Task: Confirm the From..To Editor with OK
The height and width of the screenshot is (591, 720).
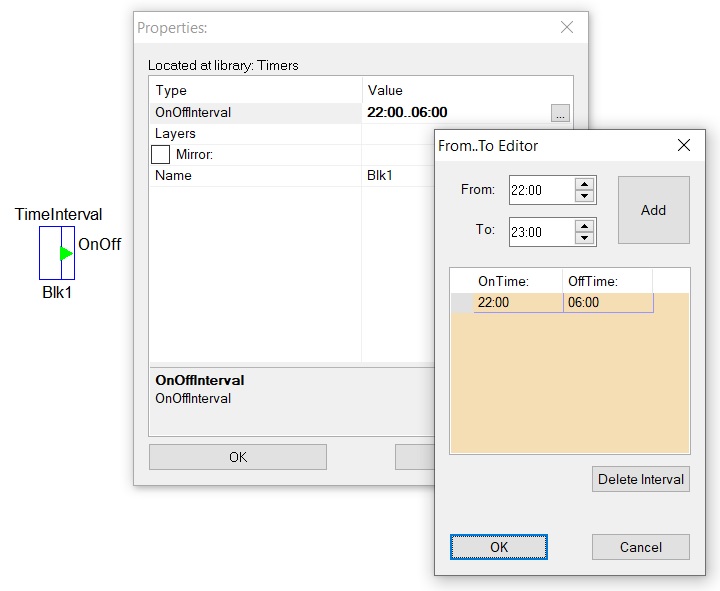Action: 499,547
